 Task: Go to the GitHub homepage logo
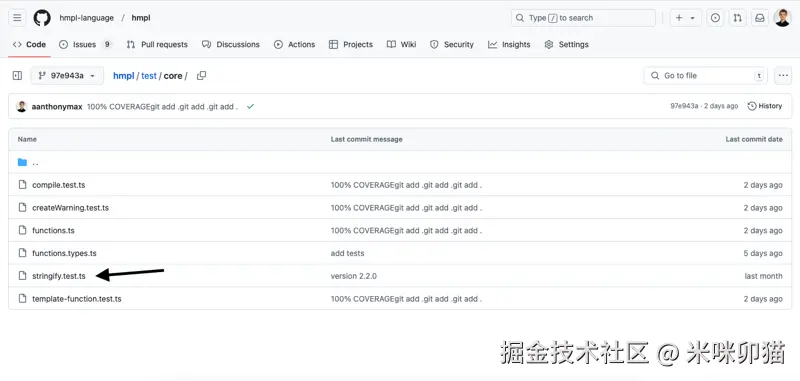(x=42, y=18)
